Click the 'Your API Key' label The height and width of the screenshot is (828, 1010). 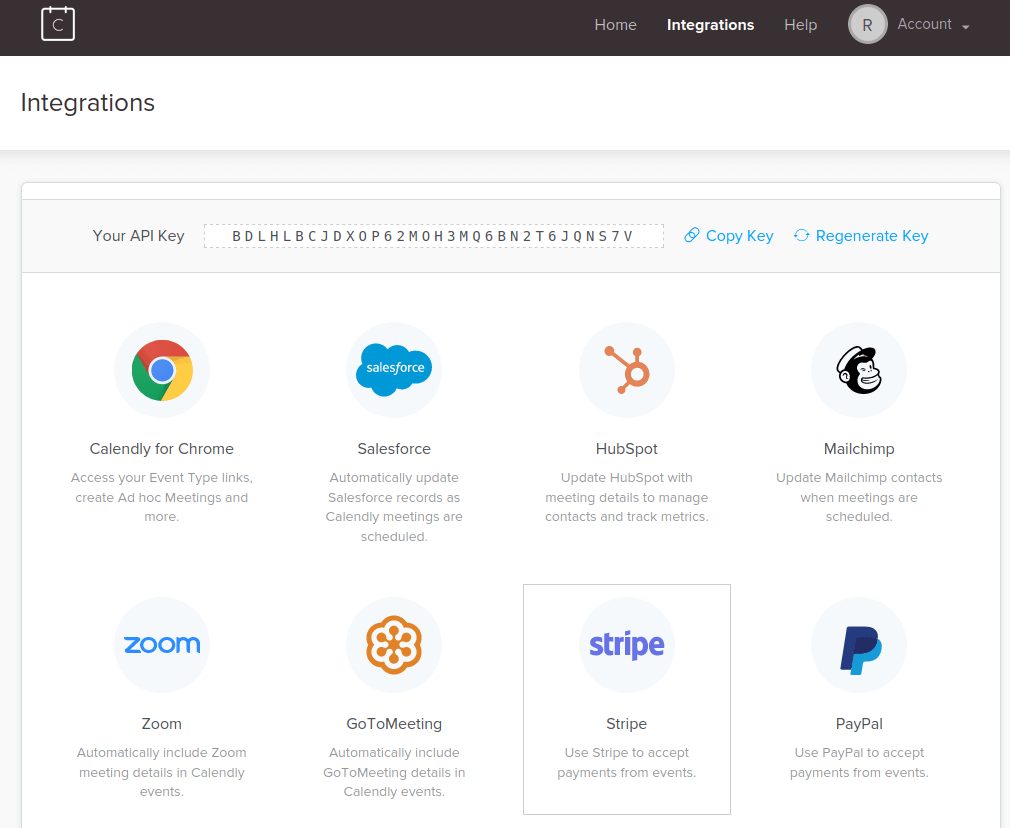click(x=138, y=236)
